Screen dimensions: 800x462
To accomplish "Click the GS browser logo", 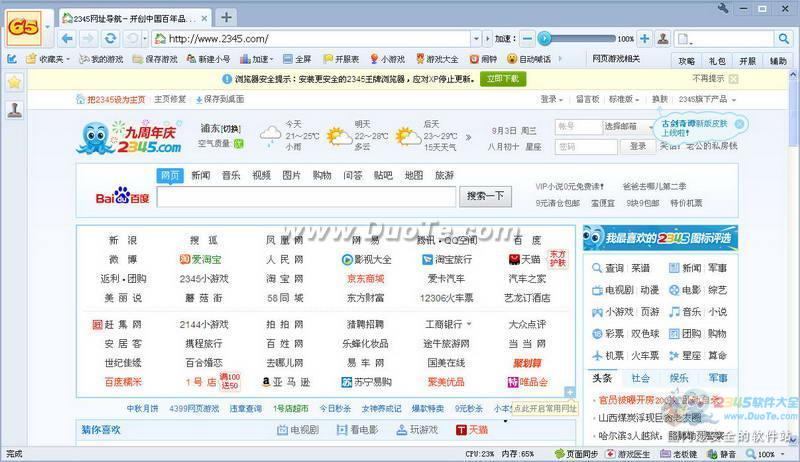I will [x=23, y=27].
